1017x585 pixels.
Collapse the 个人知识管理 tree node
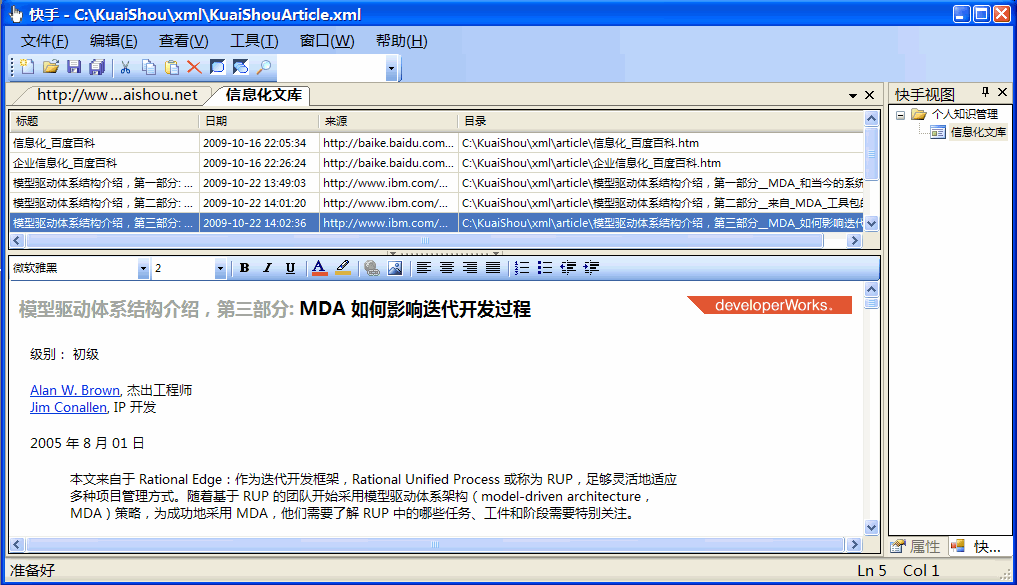tap(900, 115)
